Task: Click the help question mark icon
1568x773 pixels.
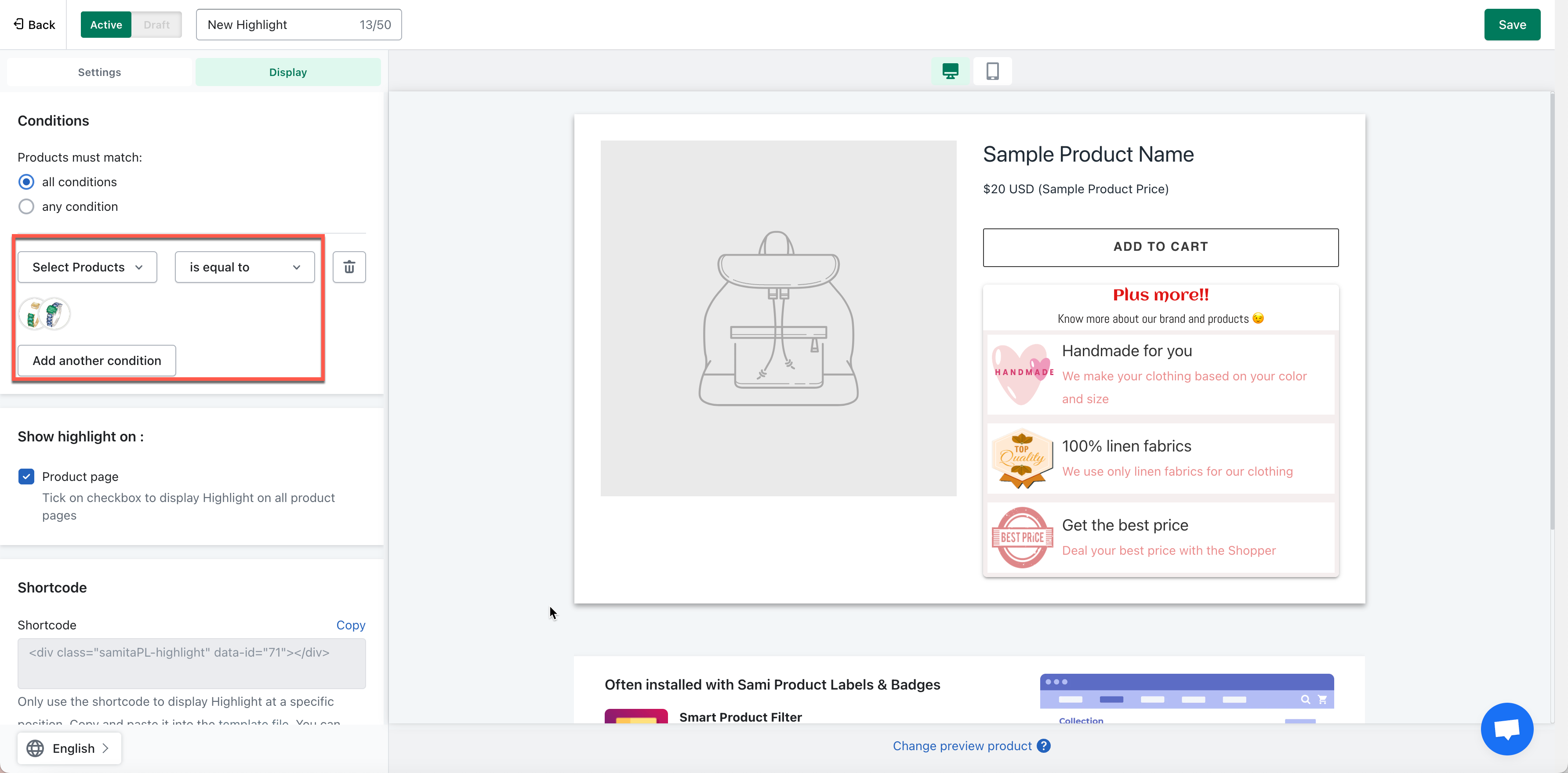Action: [1043, 746]
